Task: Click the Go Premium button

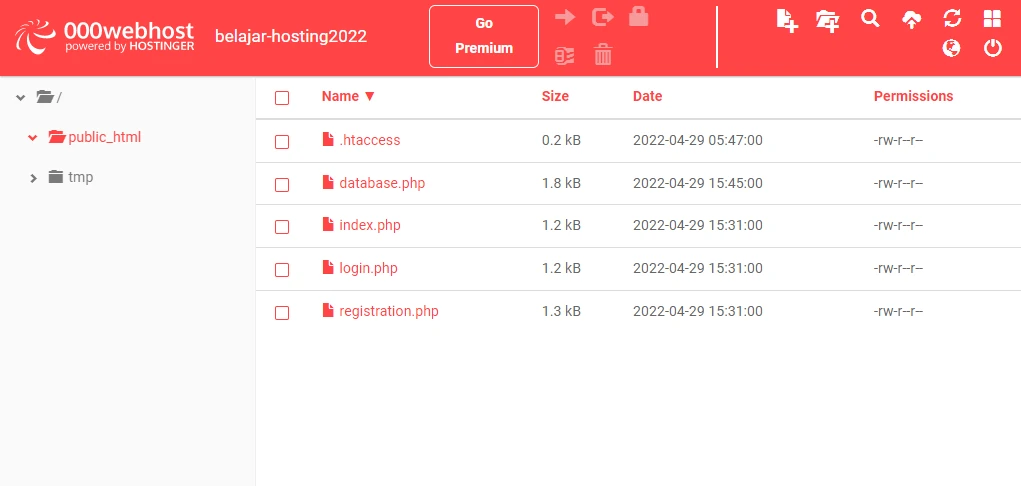Action: point(484,36)
